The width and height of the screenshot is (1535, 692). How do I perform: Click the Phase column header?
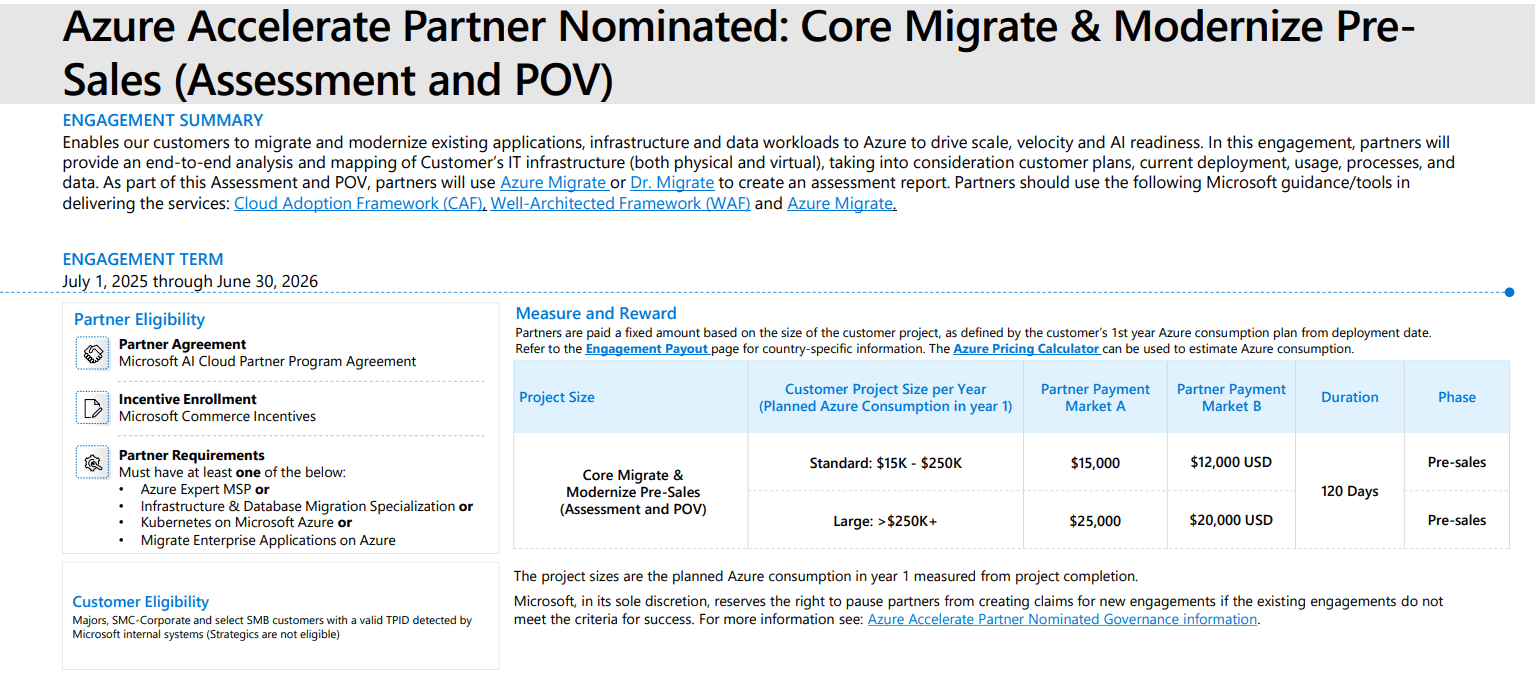1457,397
